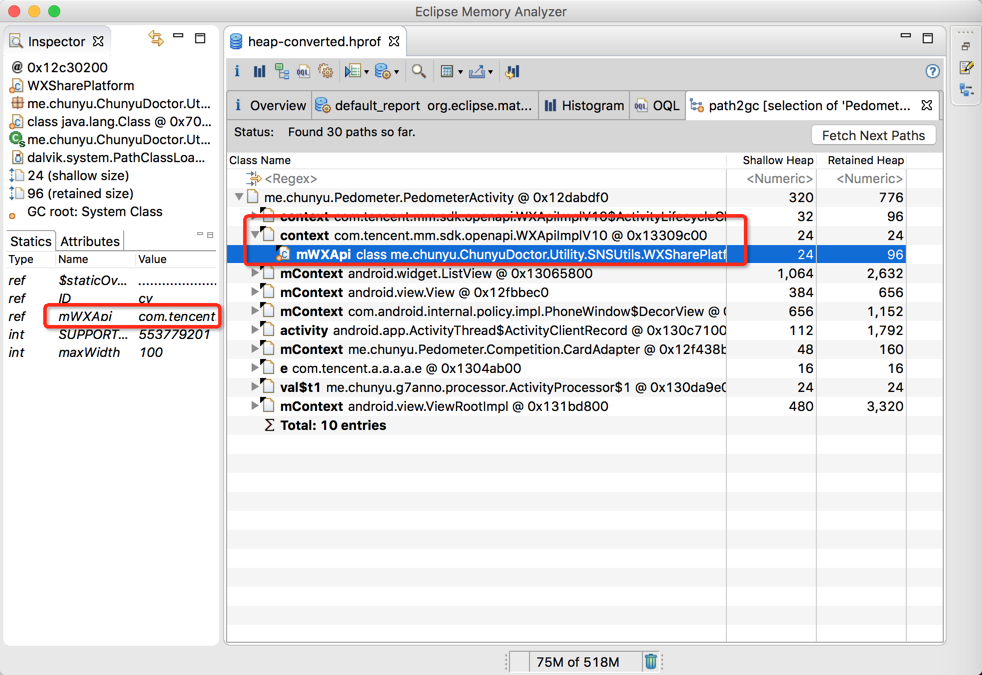Image resolution: width=982 pixels, height=675 pixels.
Task: Switch to the OQL tab
Action: point(657,105)
